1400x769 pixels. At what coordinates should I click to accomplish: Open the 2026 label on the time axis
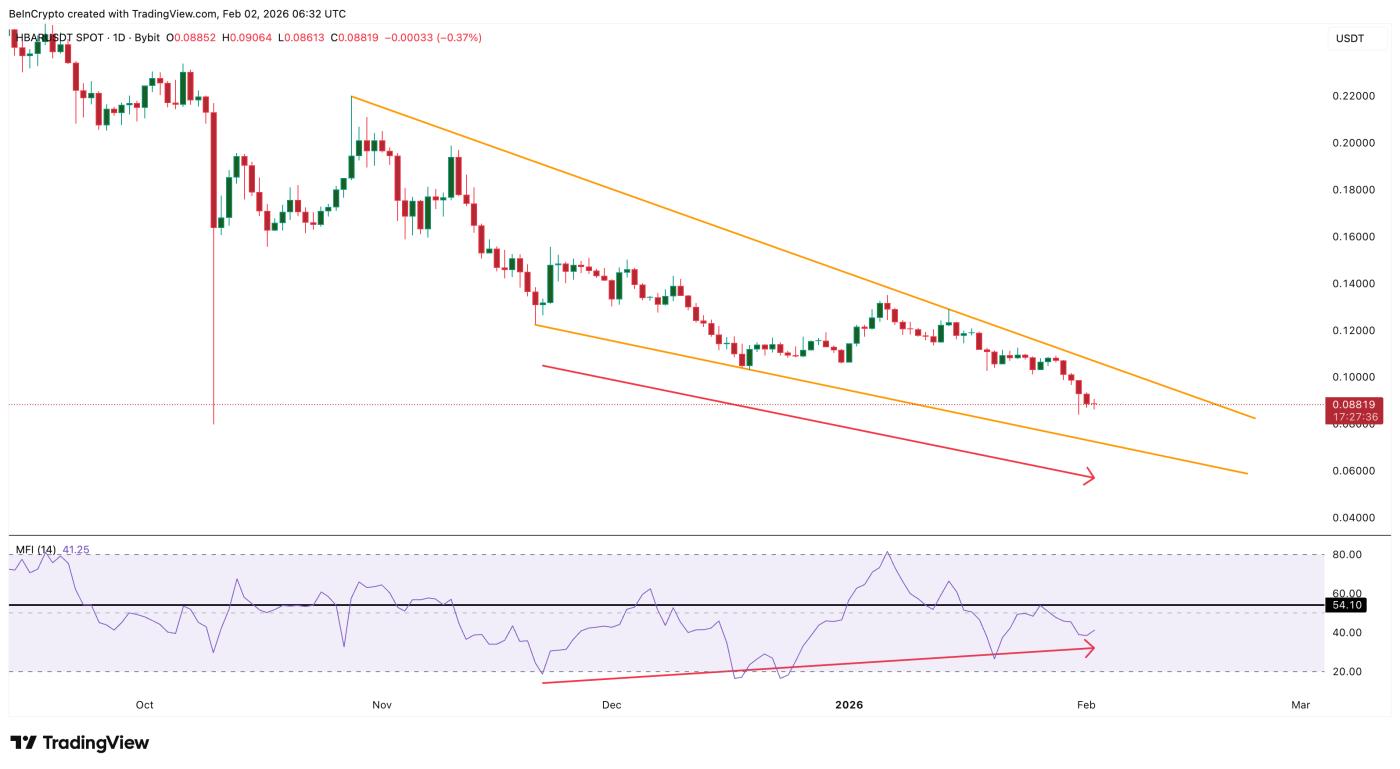point(851,705)
